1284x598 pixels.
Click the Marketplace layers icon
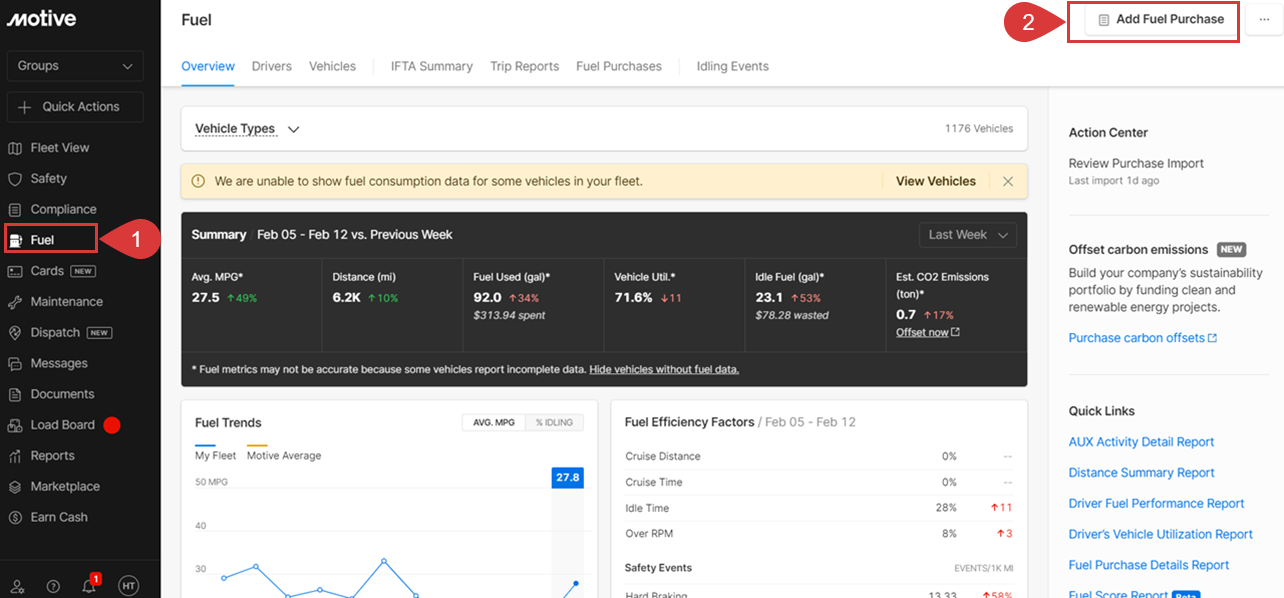coord(15,487)
